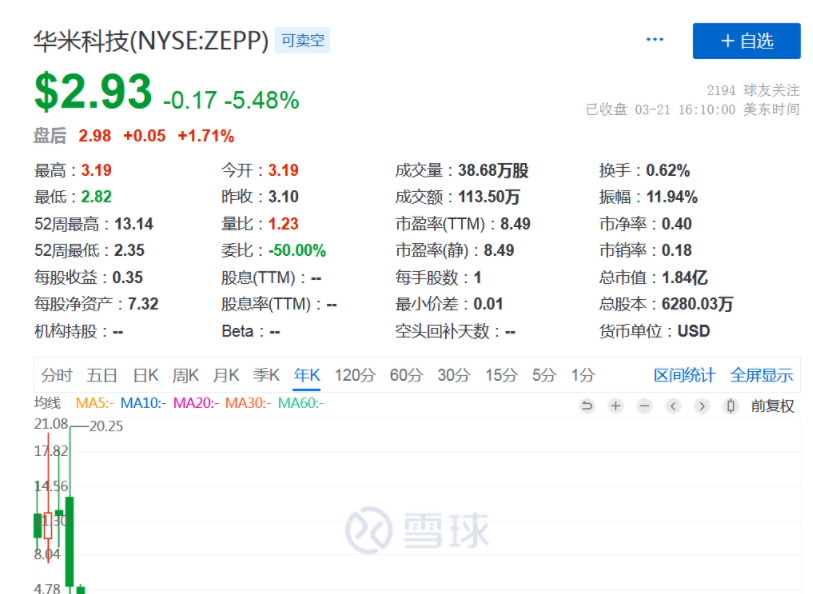The width and height of the screenshot is (813, 594).
Task: Select the 30分 chart tab
Action: pos(454,375)
